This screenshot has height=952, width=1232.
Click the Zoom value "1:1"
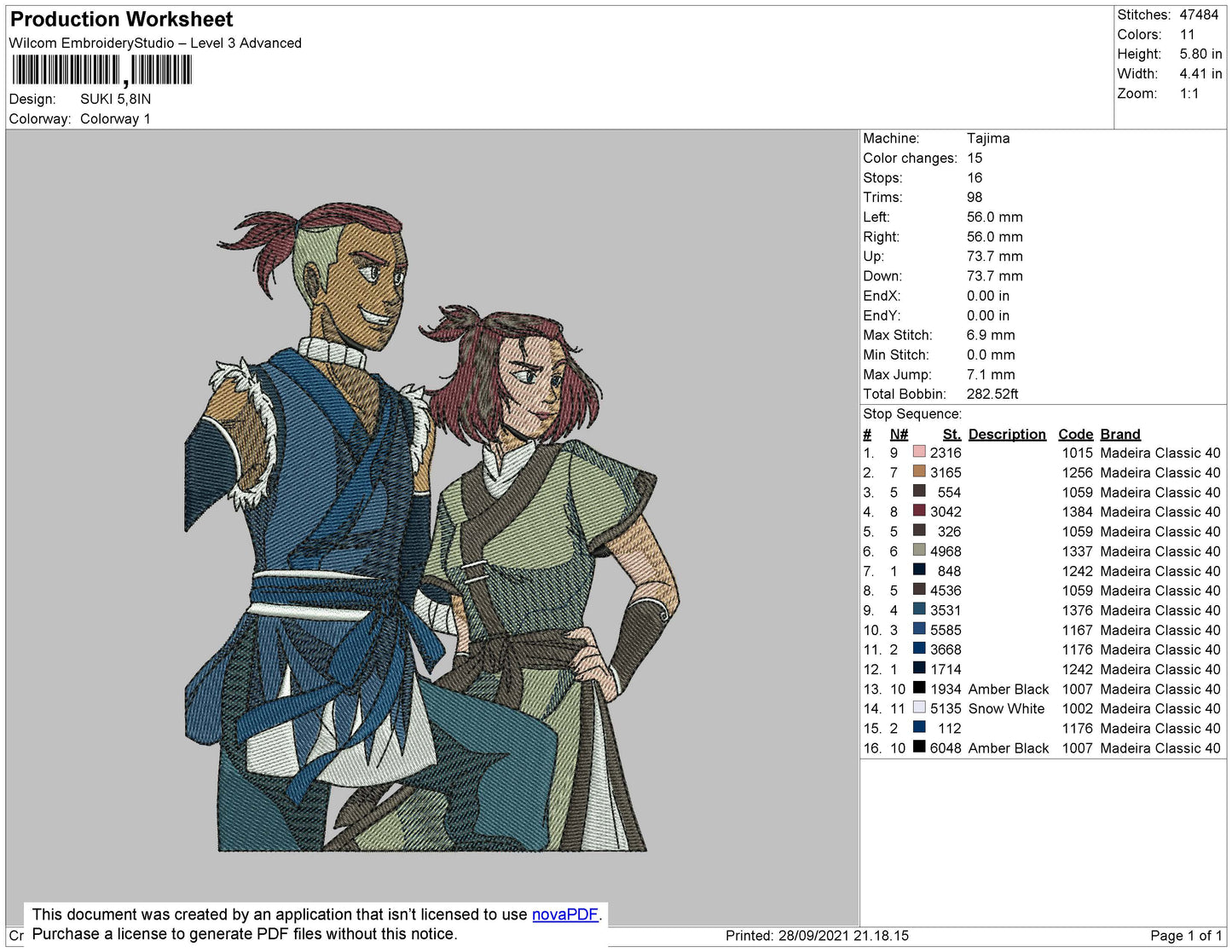pos(1189,94)
